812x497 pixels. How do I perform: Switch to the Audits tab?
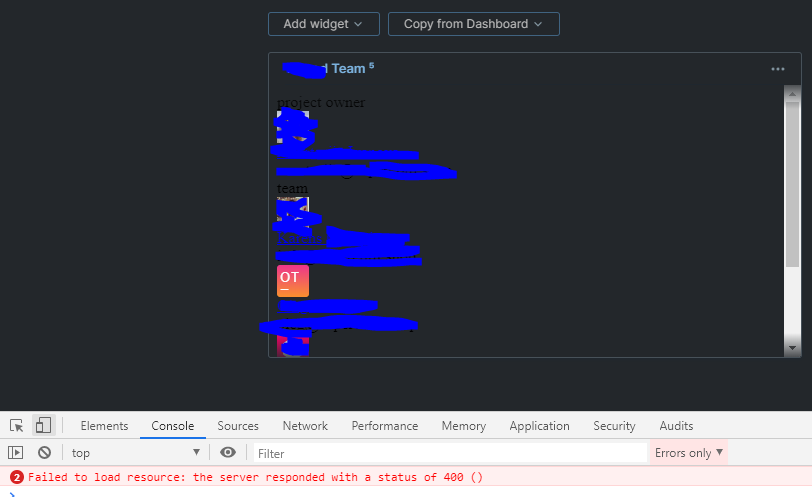coord(676,426)
